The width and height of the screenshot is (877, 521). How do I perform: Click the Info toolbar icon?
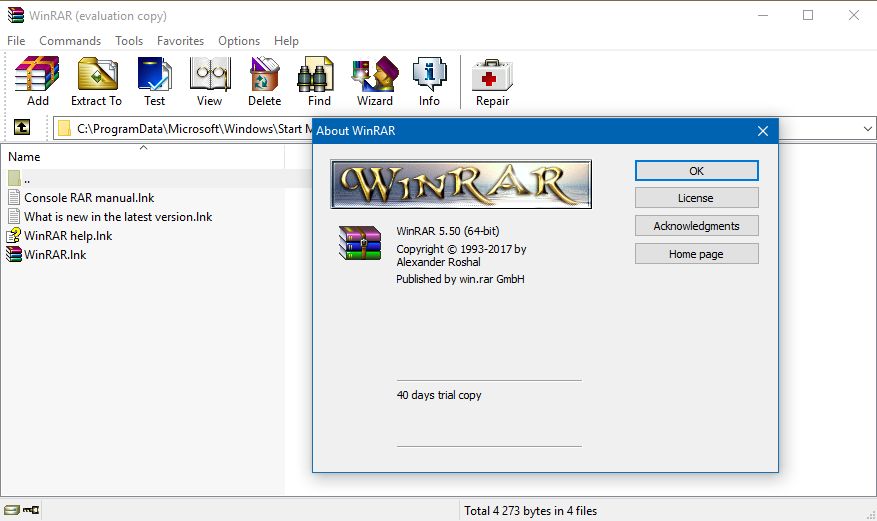[430, 74]
